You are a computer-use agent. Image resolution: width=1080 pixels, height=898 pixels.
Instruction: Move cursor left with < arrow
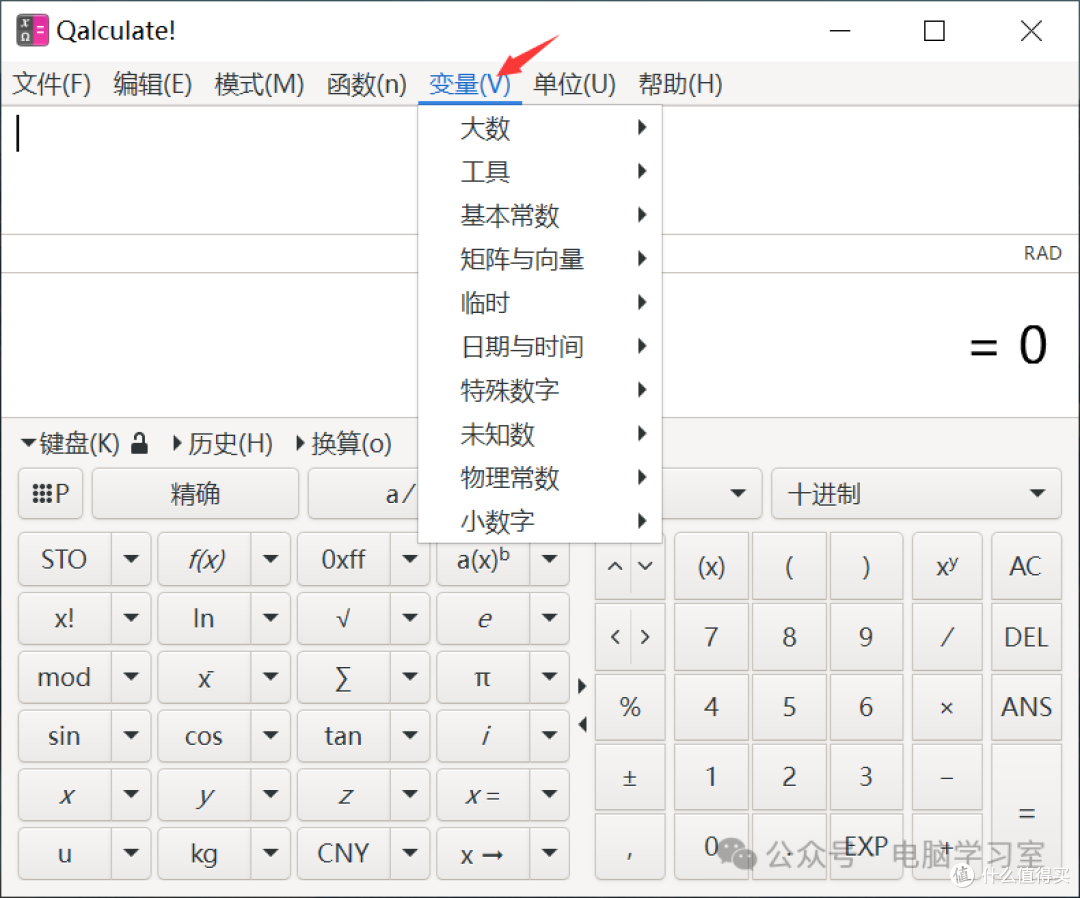614,637
